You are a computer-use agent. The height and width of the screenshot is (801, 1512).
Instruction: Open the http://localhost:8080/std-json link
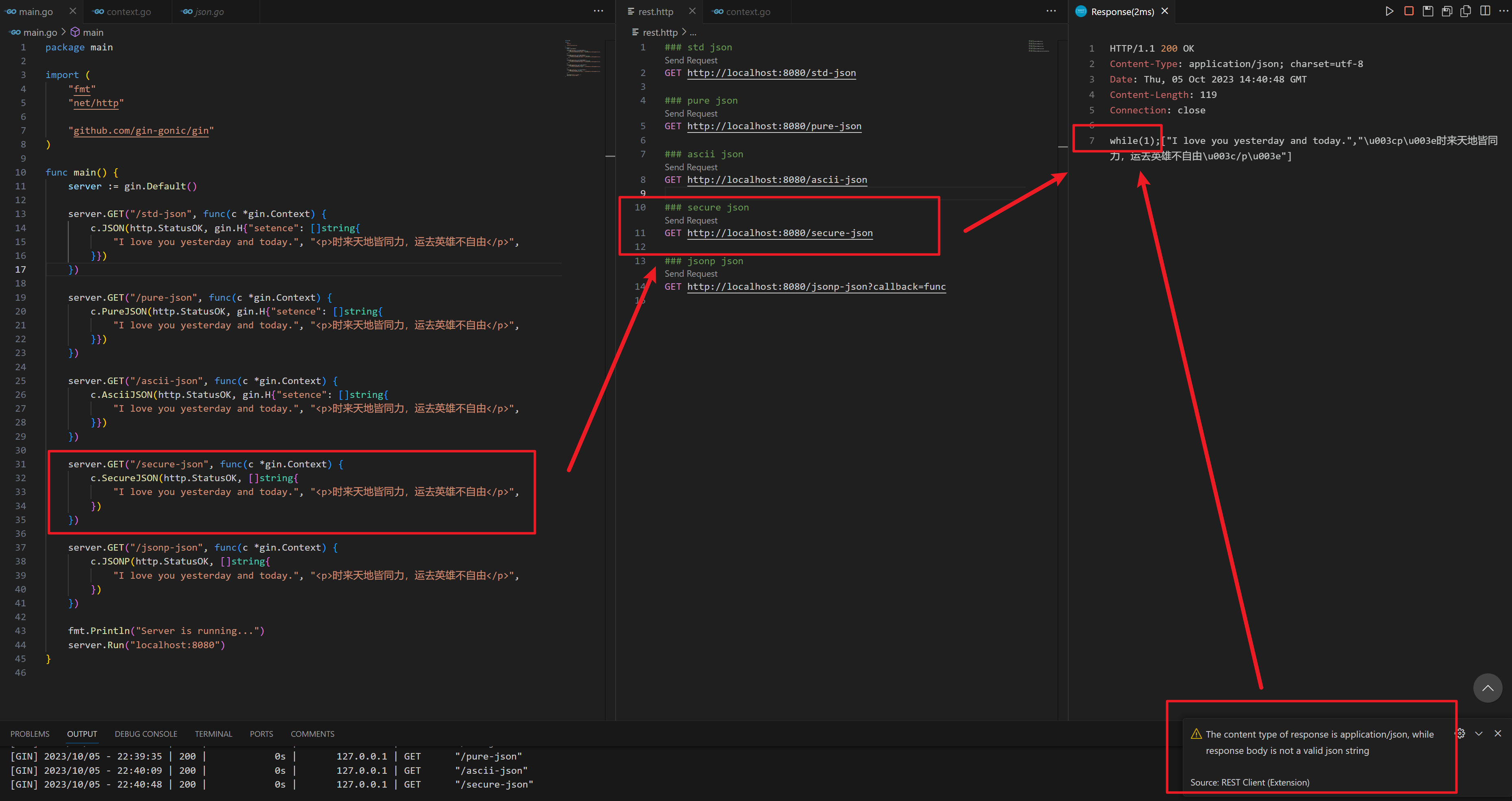[x=771, y=73]
